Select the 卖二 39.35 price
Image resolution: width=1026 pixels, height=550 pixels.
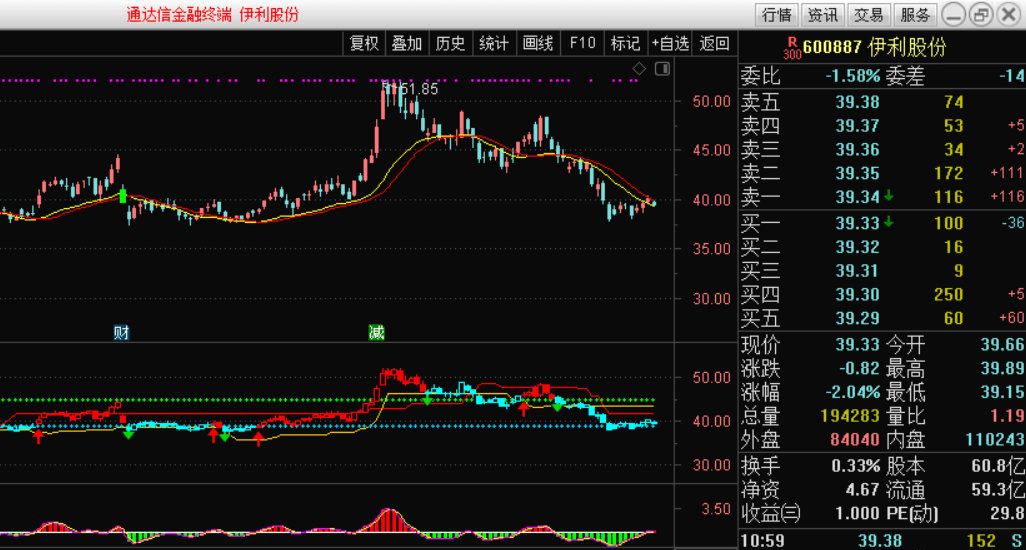click(857, 173)
